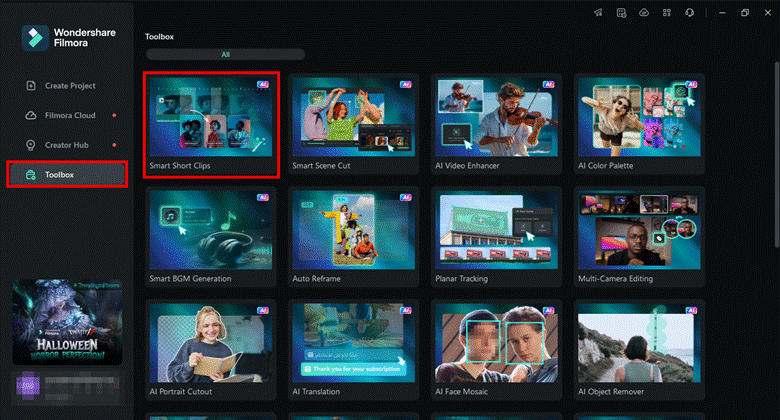Image resolution: width=780 pixels, height=420 pixels.
Task: Open the AI Object Remover tool thumbnail
Action: (x=639, y=343)
